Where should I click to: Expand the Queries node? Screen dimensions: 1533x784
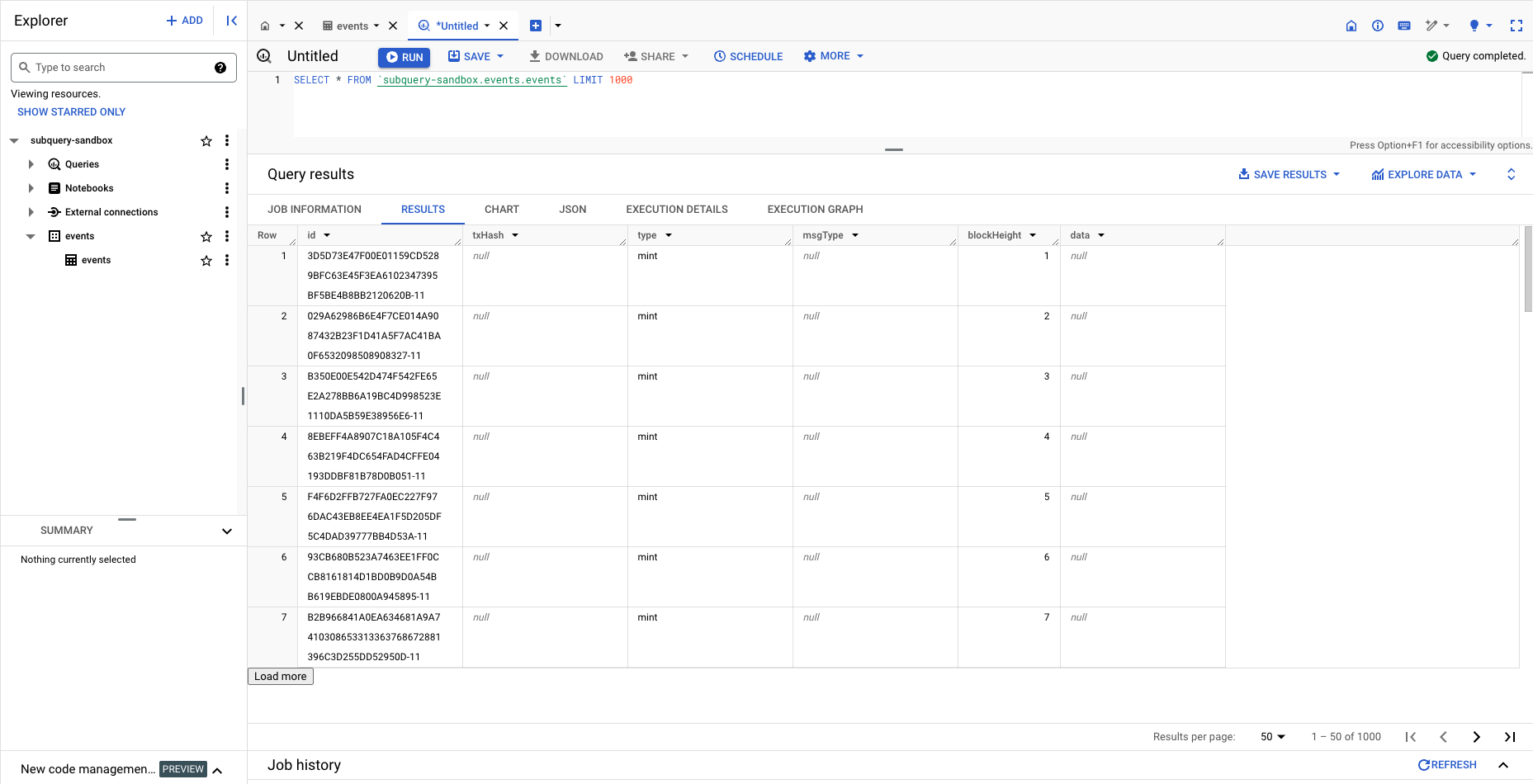31,164
